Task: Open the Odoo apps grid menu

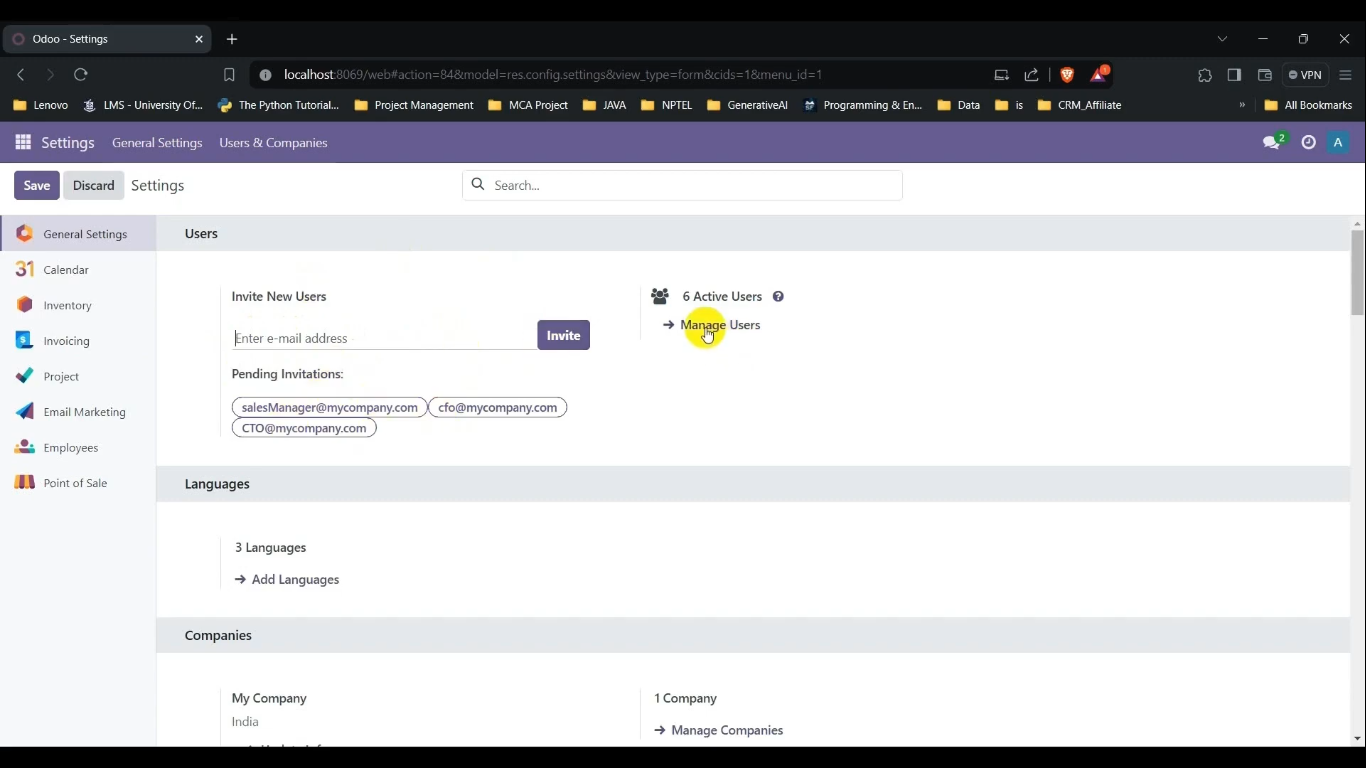Action: [x=23, y=143]
